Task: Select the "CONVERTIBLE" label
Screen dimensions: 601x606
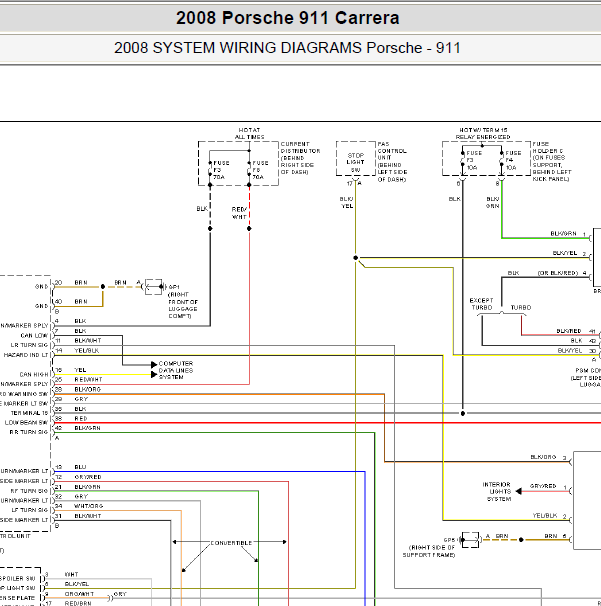Action: click(231, 543)
